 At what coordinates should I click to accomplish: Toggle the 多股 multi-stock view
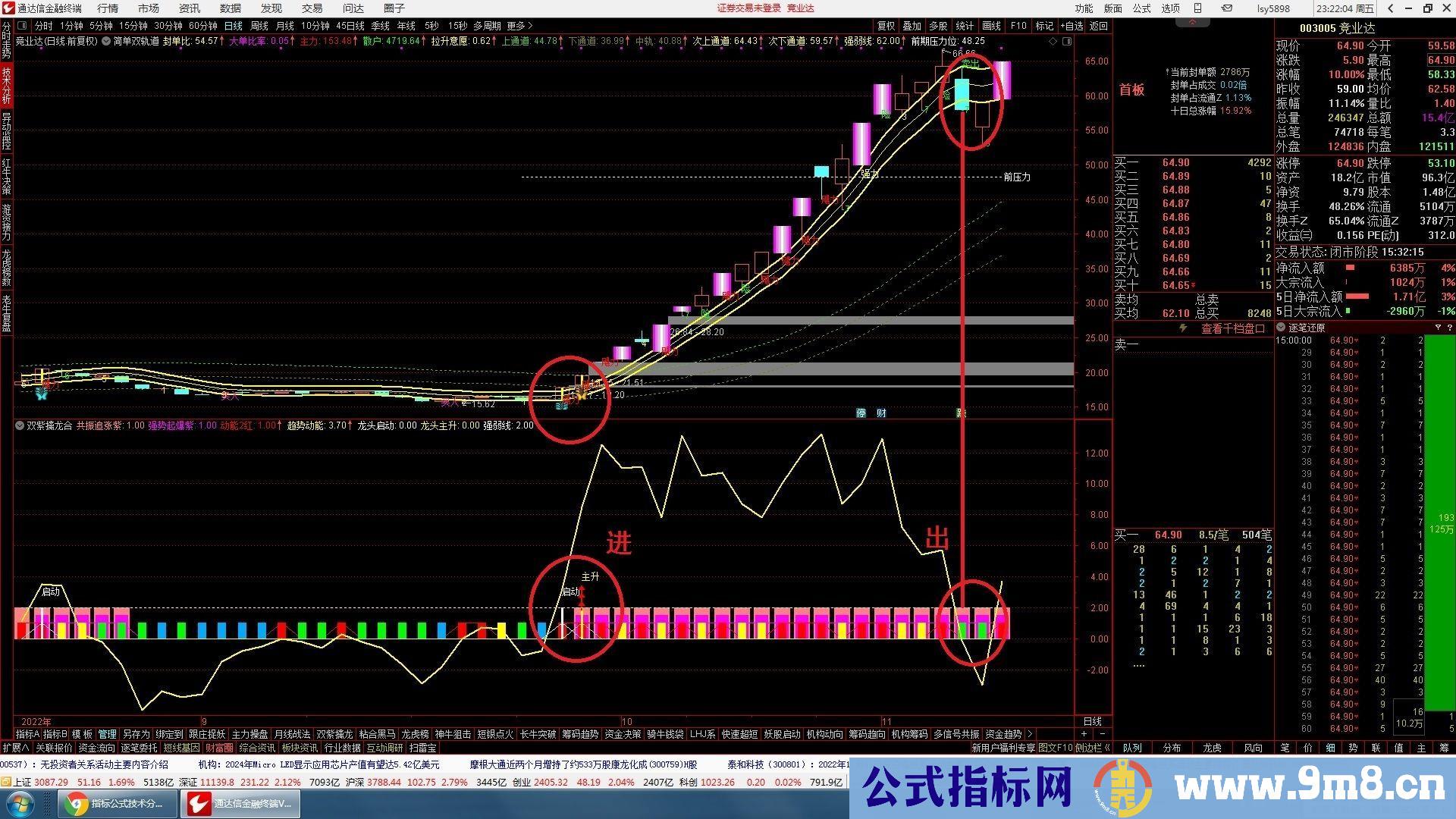coord(939,26)
